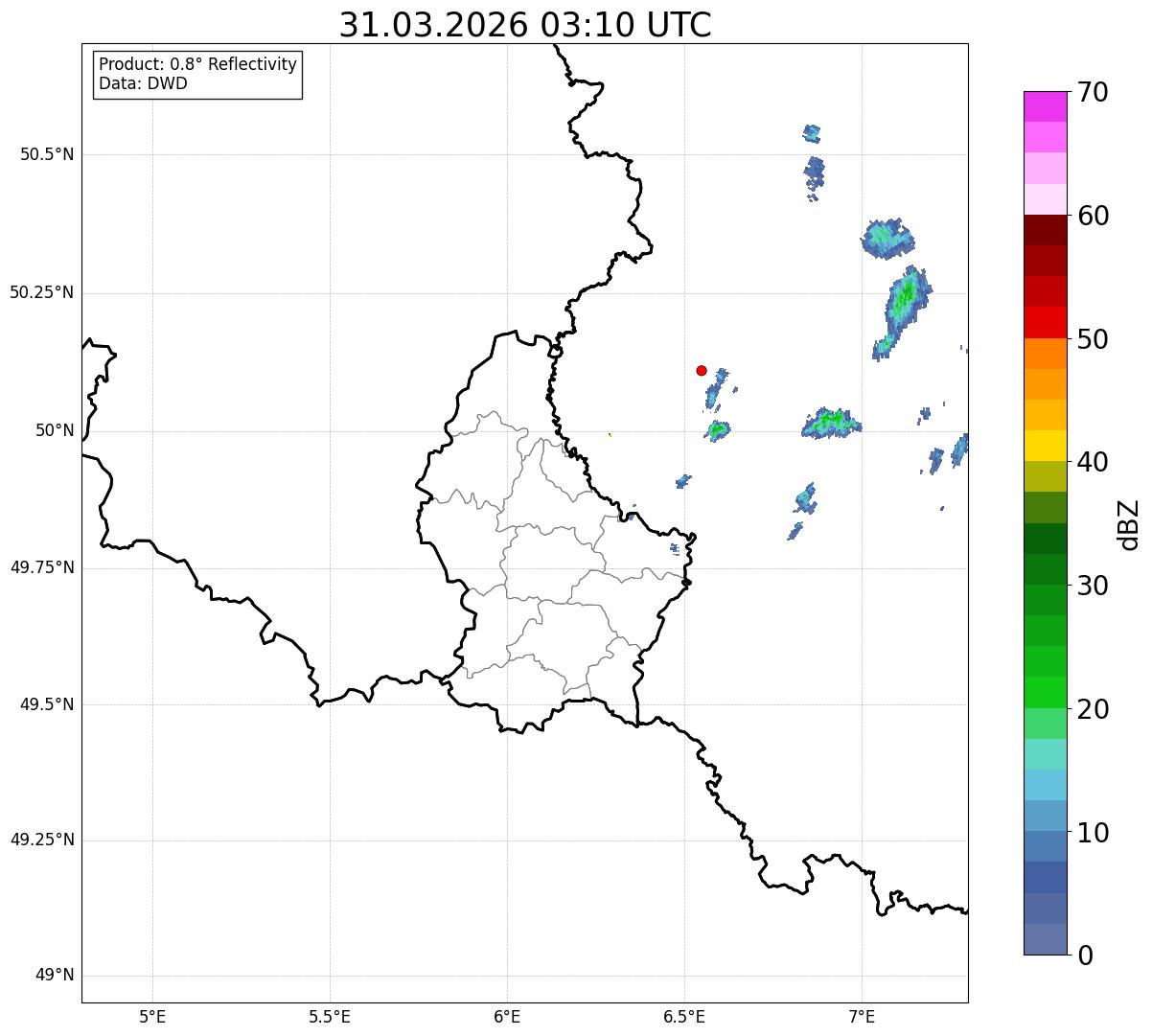Click the small echo below the red marker

(x=716, y=386)
